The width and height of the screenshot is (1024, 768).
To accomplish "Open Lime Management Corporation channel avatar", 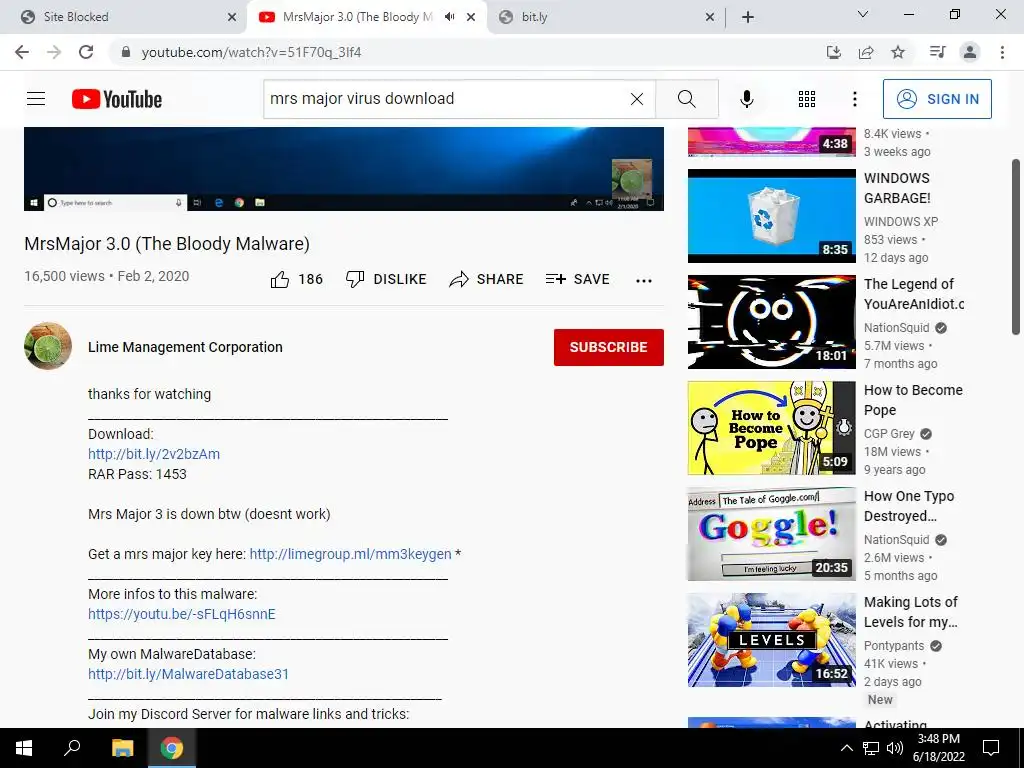I will coord(48,346).
